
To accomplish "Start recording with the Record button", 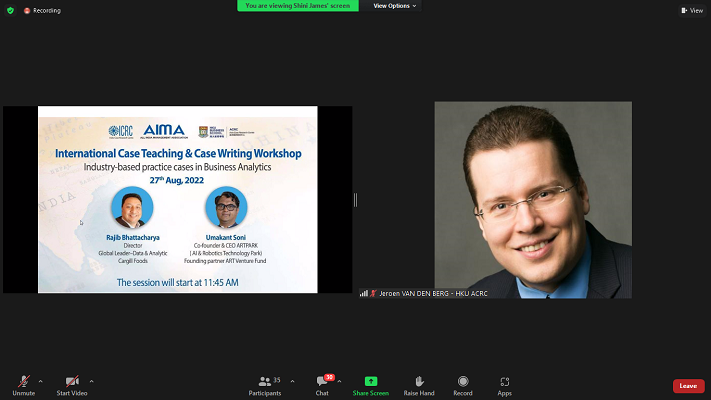I will (x=463, y=386).
